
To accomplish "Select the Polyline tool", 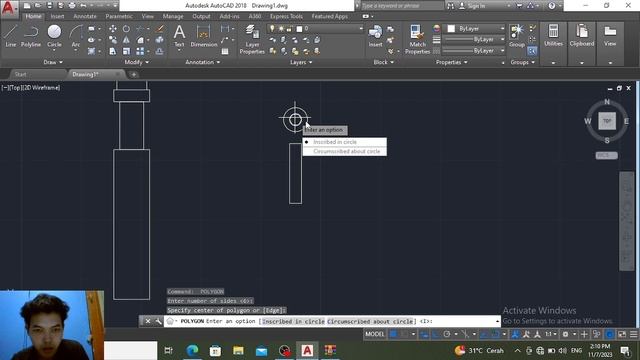I will (x=31, y=36).
